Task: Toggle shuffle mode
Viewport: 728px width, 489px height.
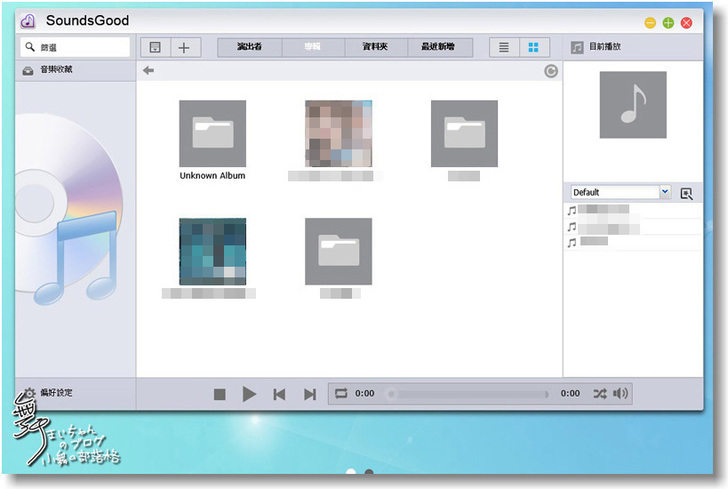Action: [599, 394]
